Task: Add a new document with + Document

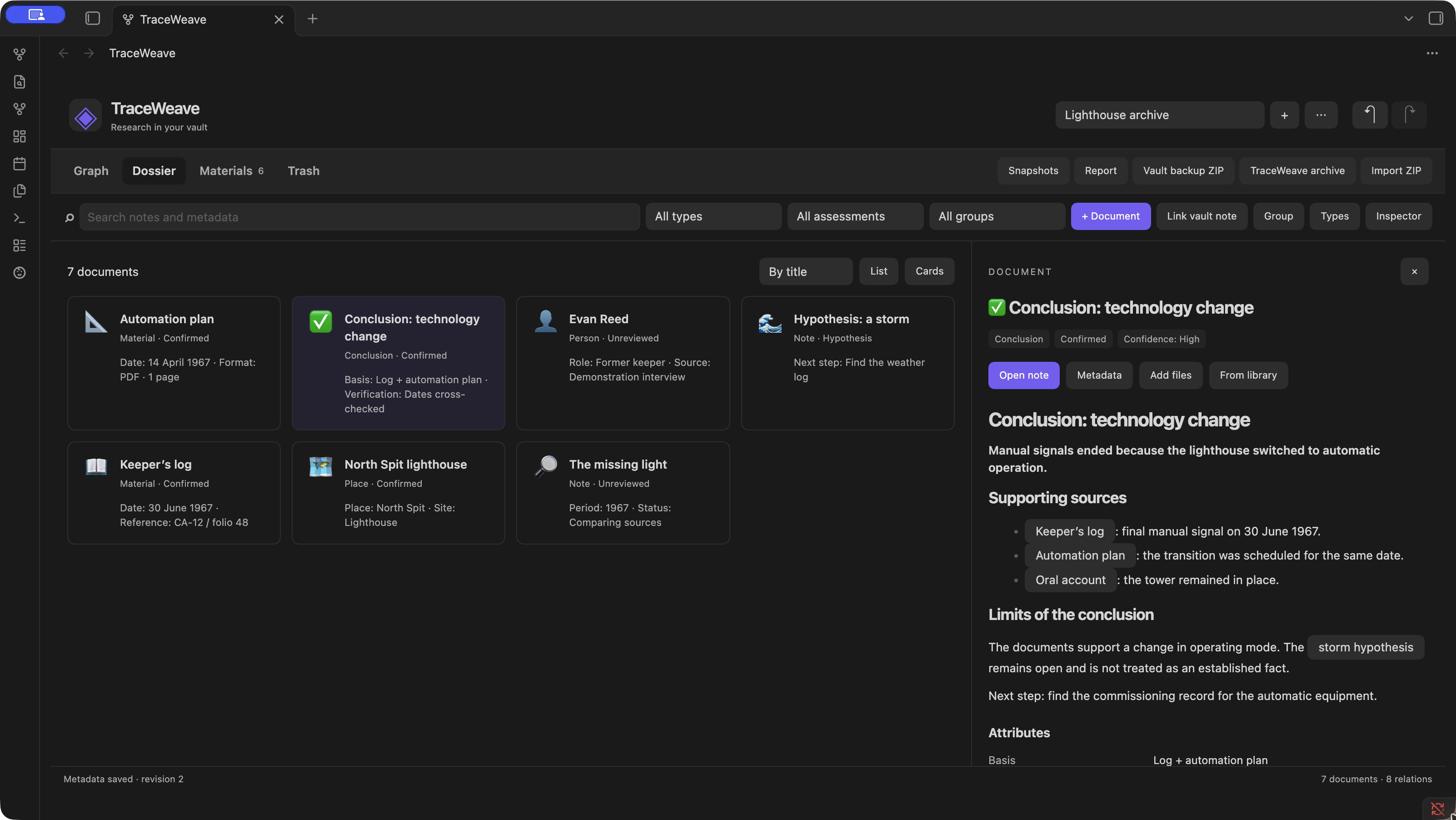Action: [x=1111, y=217]
